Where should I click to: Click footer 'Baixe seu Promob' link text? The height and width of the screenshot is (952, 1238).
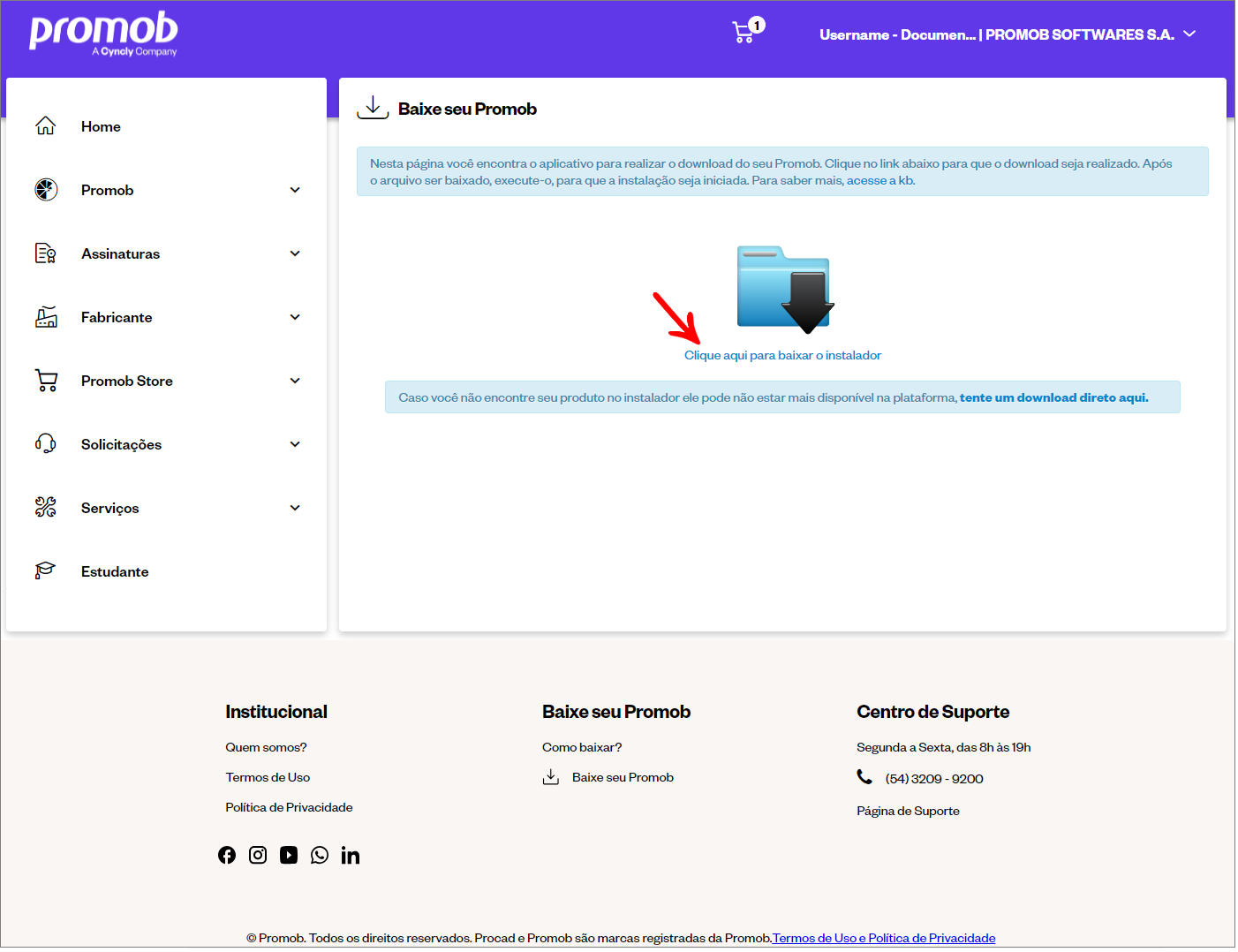(623, 777)
